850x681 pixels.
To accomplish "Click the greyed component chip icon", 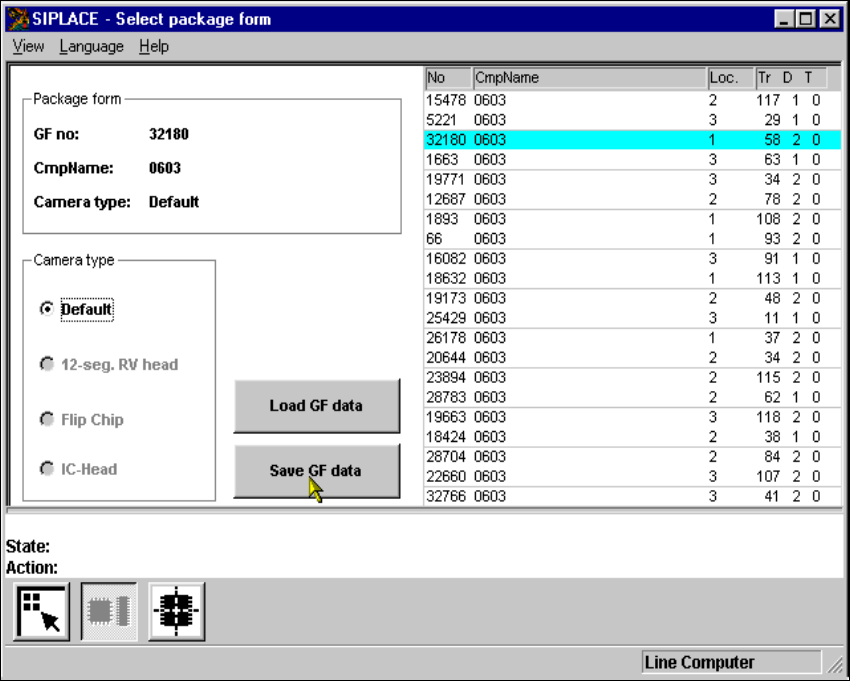I will (x=109, y=612).
